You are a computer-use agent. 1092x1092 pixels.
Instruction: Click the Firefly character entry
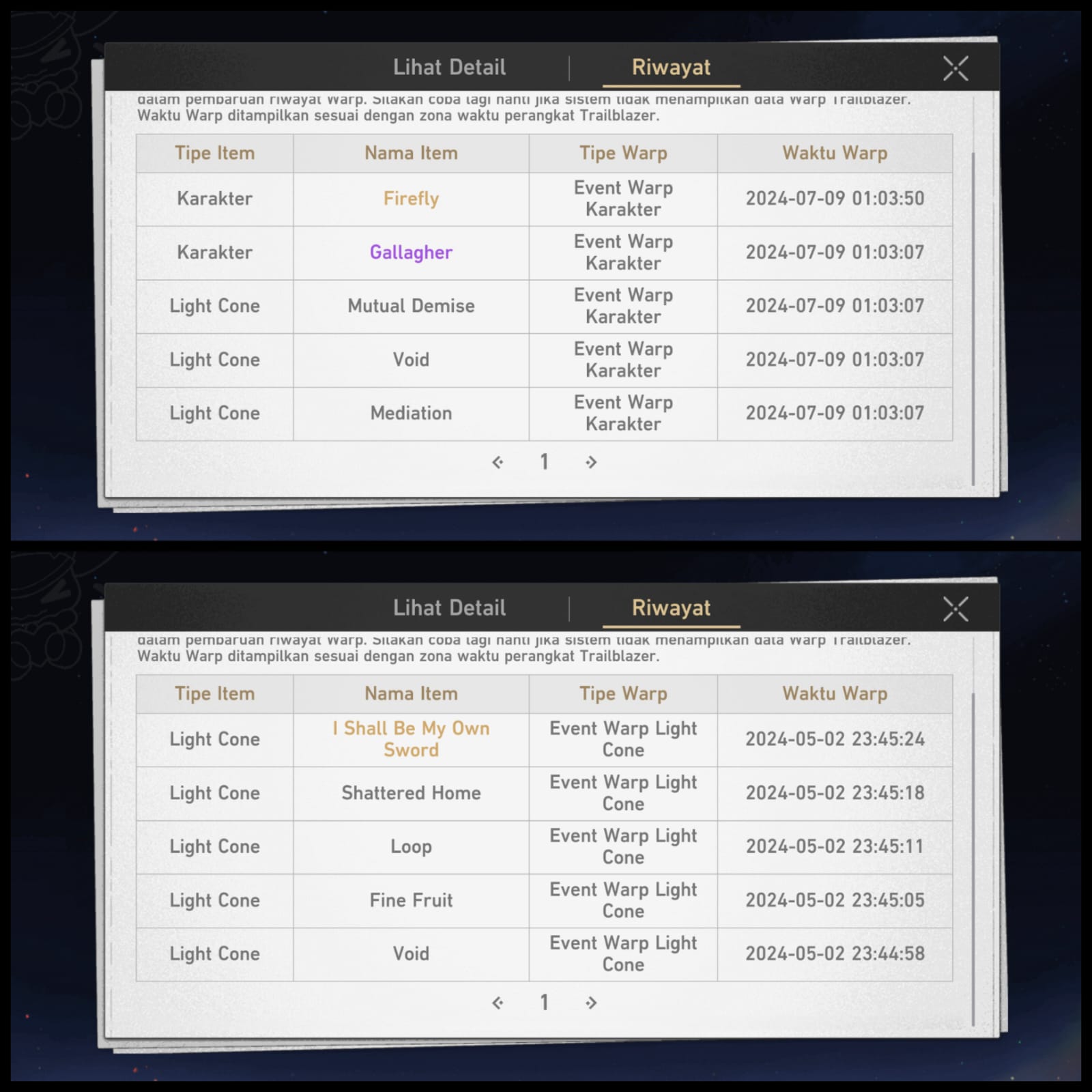point(411,199)
